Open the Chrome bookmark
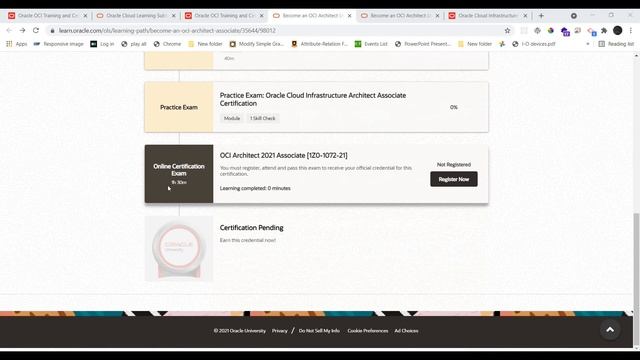Viewport: 640px width, 360px height. [167, 44]
